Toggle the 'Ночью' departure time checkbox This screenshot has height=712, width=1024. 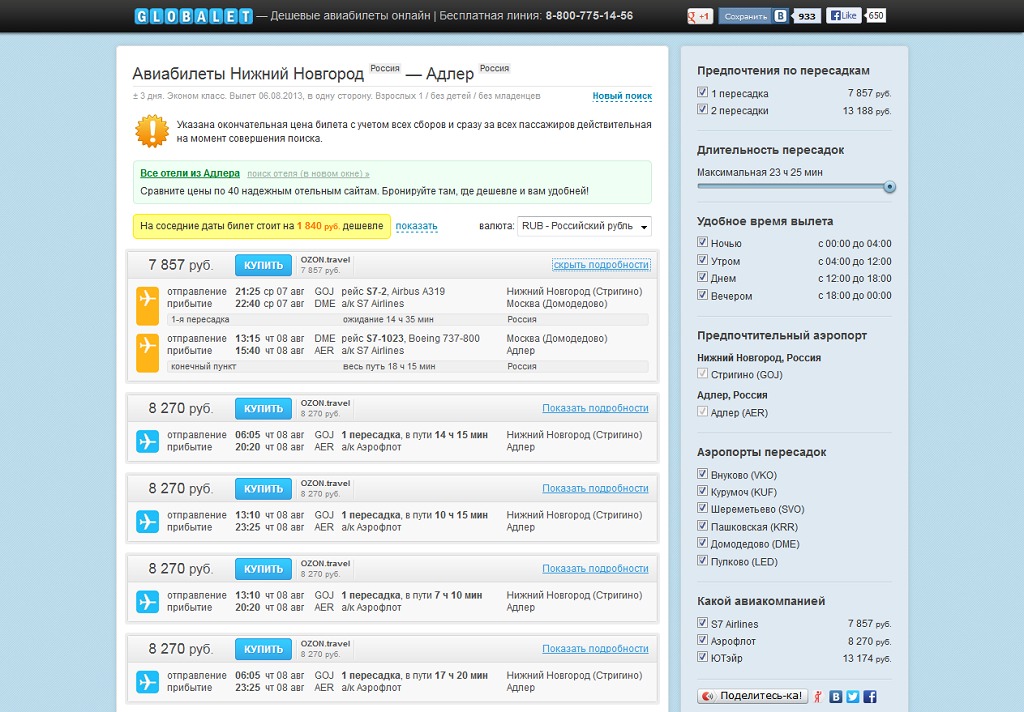[703, 243]
